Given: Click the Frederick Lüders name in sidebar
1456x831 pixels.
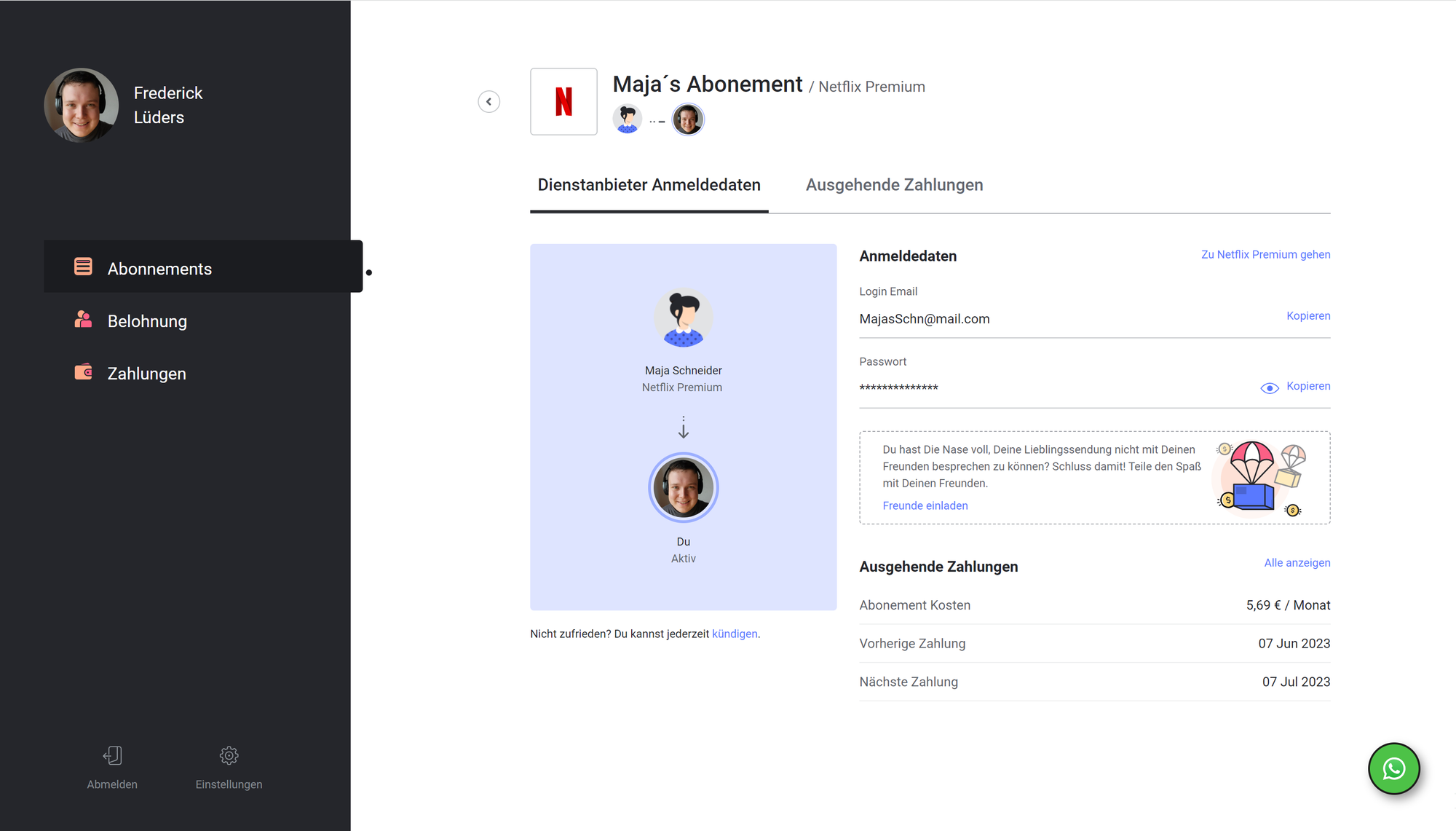Looking at the screenshot, I should (x=168, y=105).
